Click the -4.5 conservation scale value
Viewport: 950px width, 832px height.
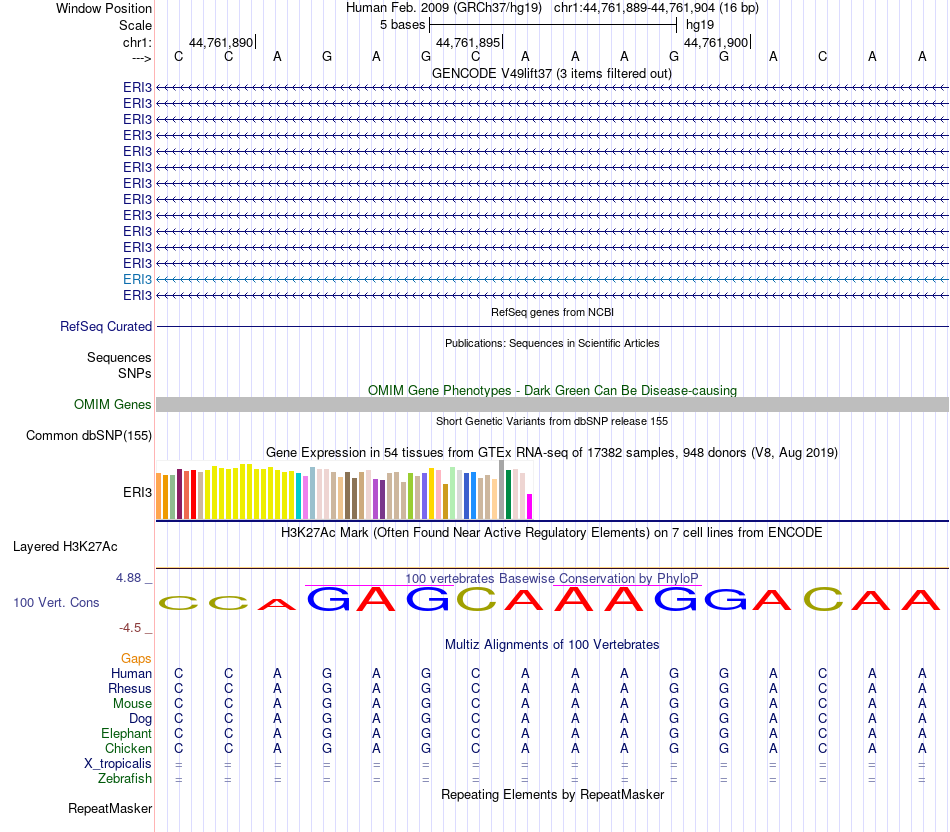pyautogui.click(x=130, y=628)
